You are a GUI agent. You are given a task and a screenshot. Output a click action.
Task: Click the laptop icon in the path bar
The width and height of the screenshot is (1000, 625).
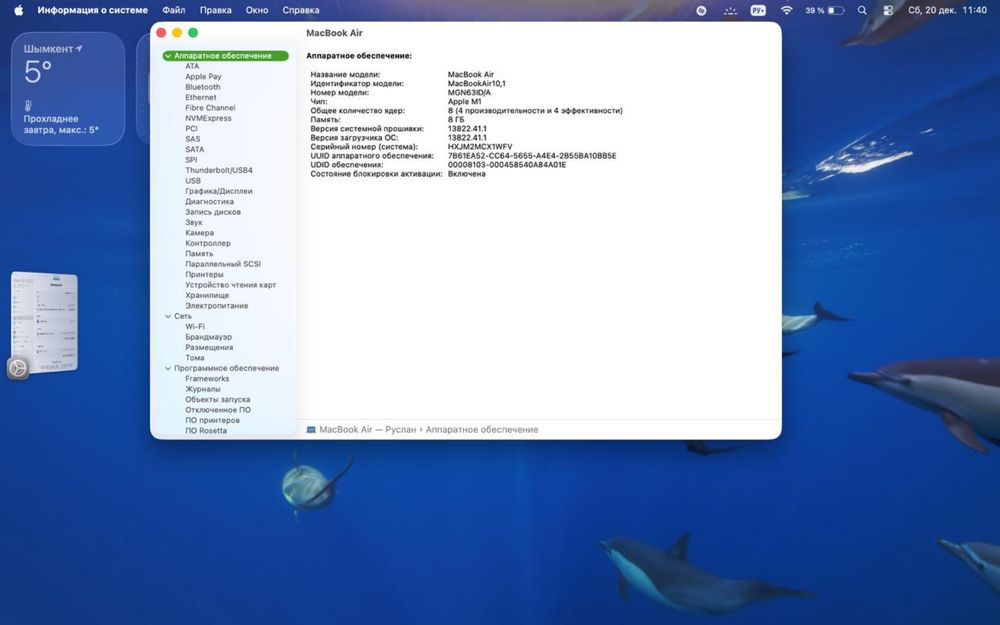pos(311,430)
